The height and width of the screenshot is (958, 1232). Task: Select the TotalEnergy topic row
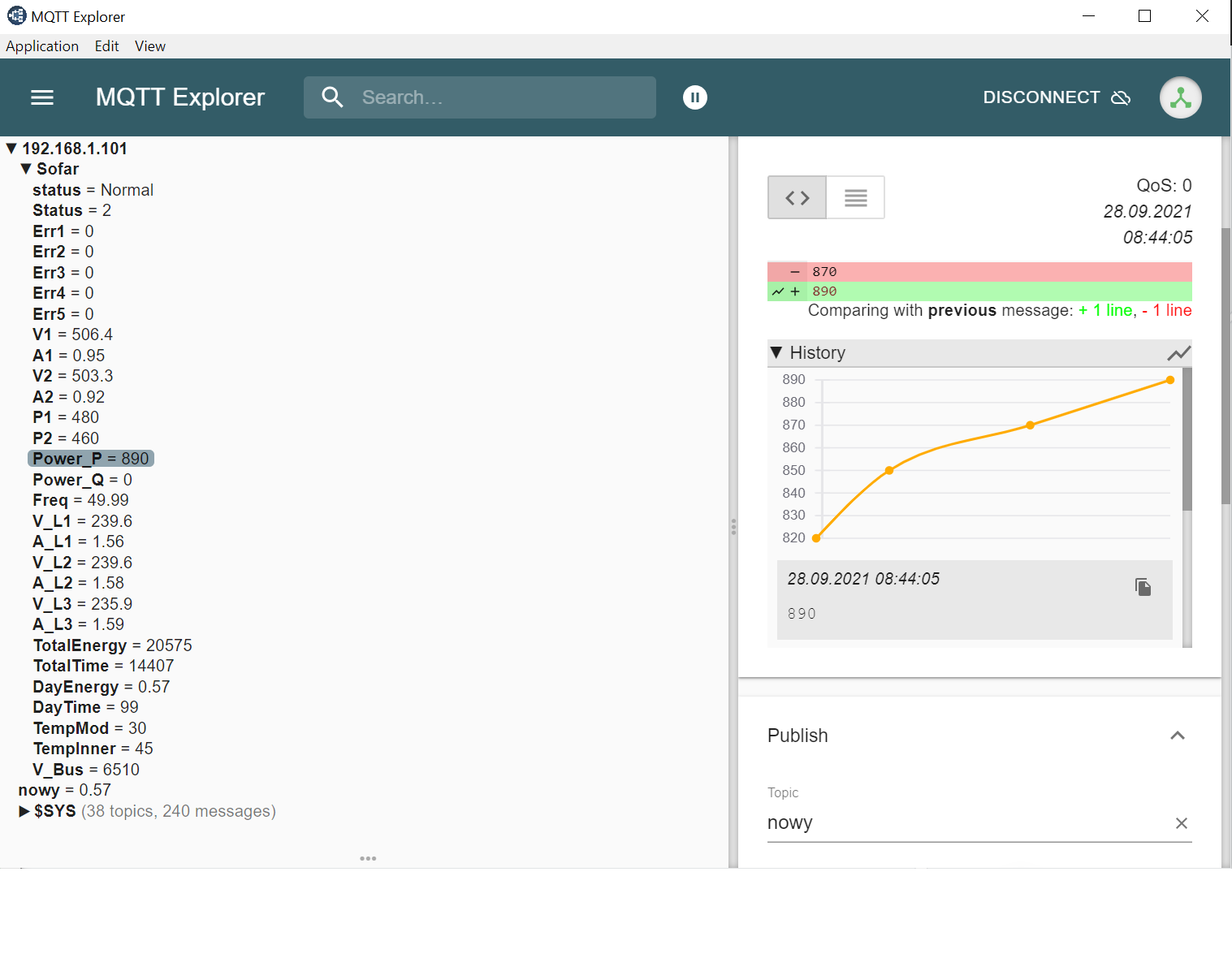click(x=112, y=645)
